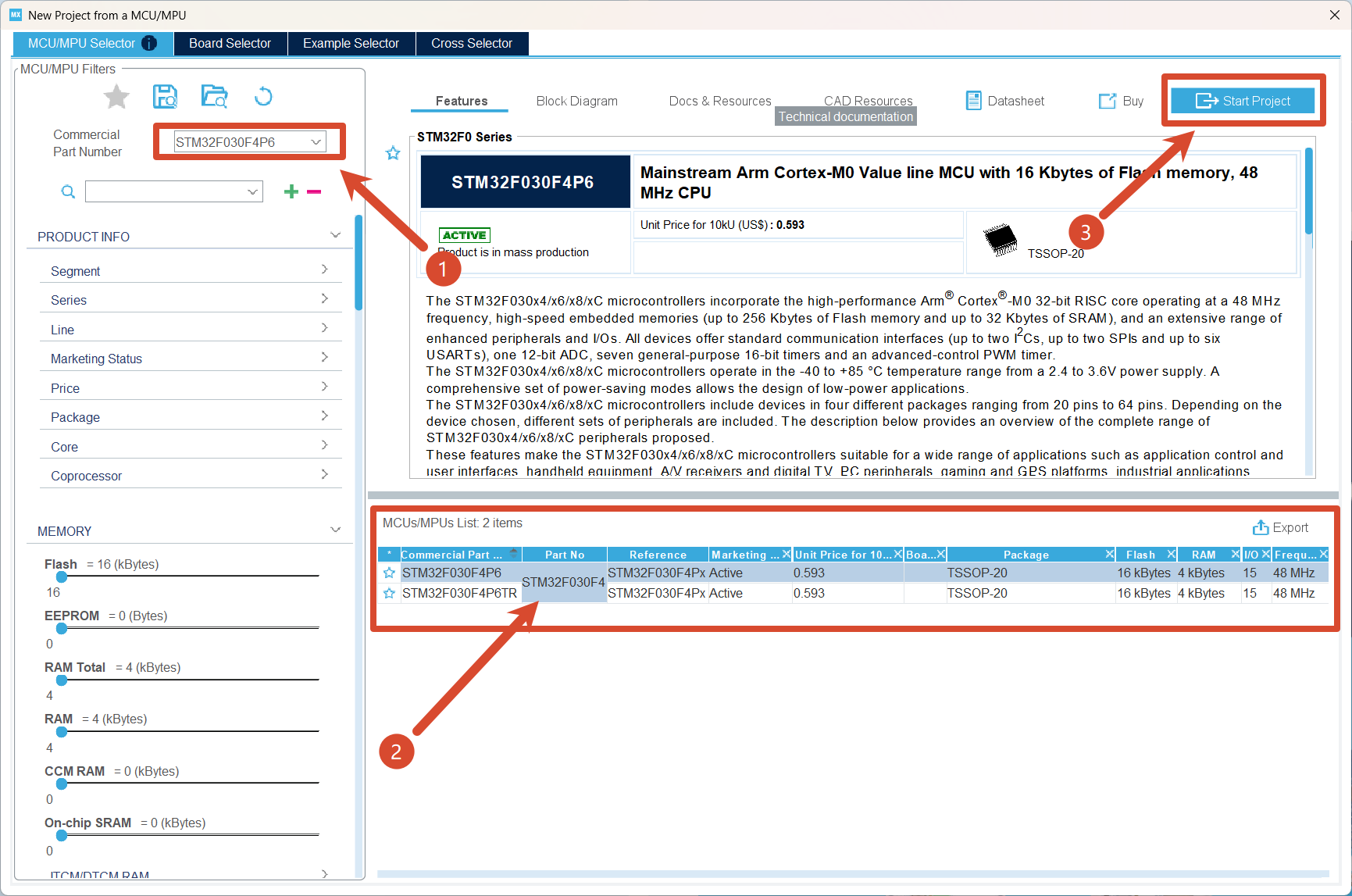Viewport: 1352px width, 896px height.
Task: Remove the Flash column with its X icon
Action: pos(1171,554)
